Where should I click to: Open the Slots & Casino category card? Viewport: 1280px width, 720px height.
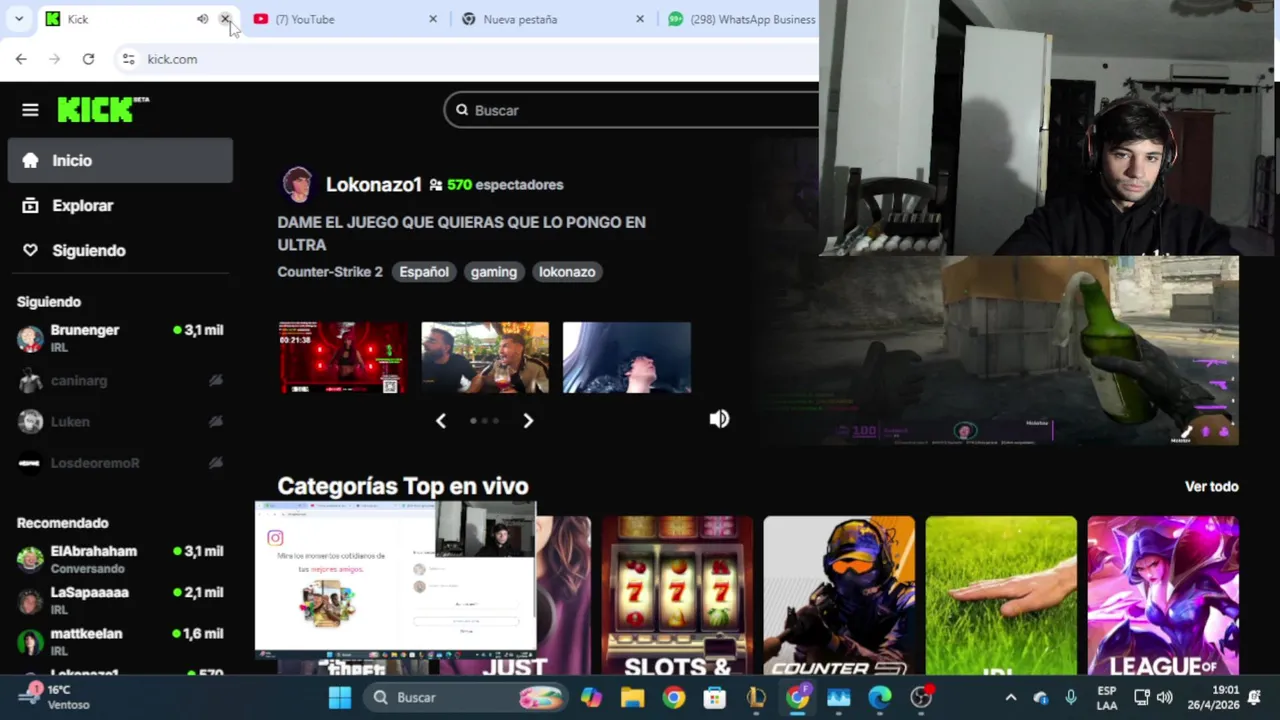coord(677,596)
